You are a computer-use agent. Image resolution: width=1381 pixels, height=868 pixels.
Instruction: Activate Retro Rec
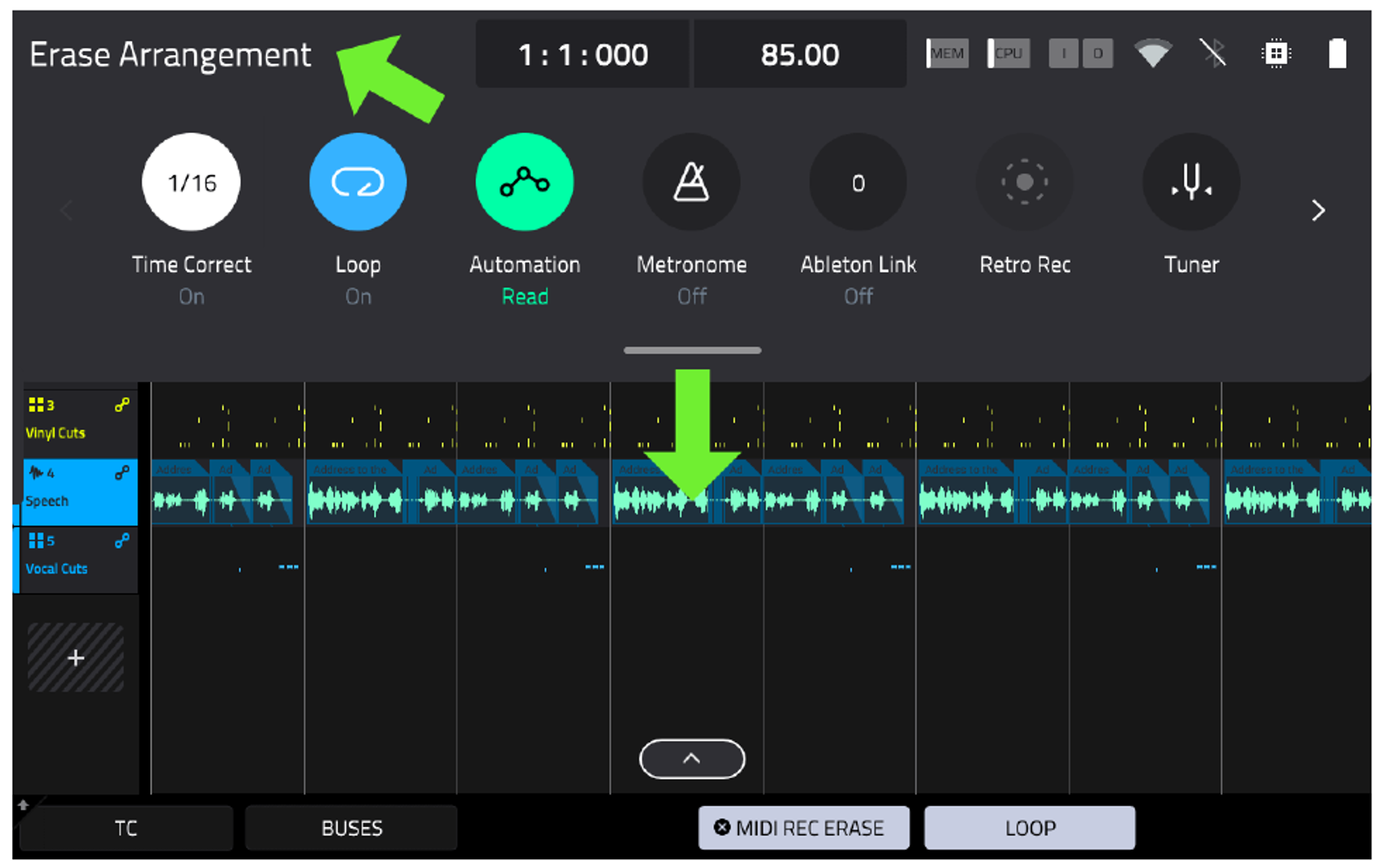pyautogui.click(x=1024, y=182)
